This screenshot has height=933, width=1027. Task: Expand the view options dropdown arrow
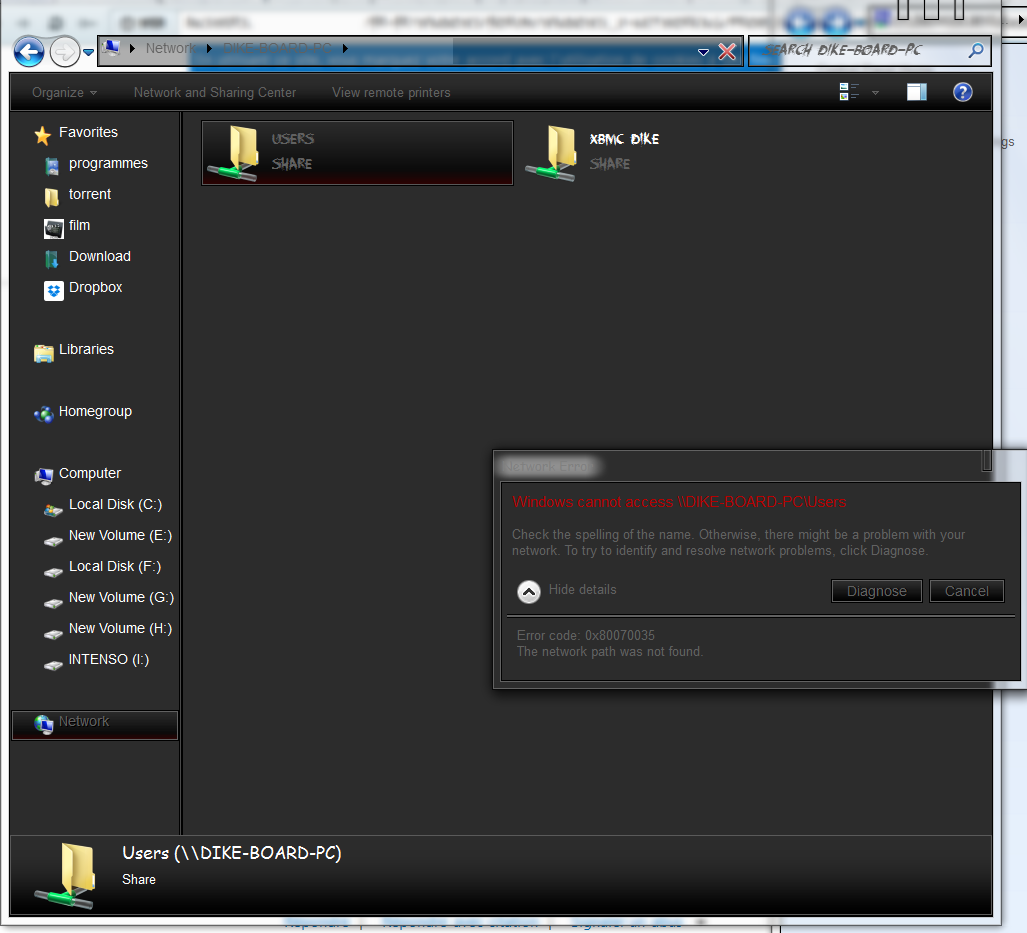coord(876,93)
